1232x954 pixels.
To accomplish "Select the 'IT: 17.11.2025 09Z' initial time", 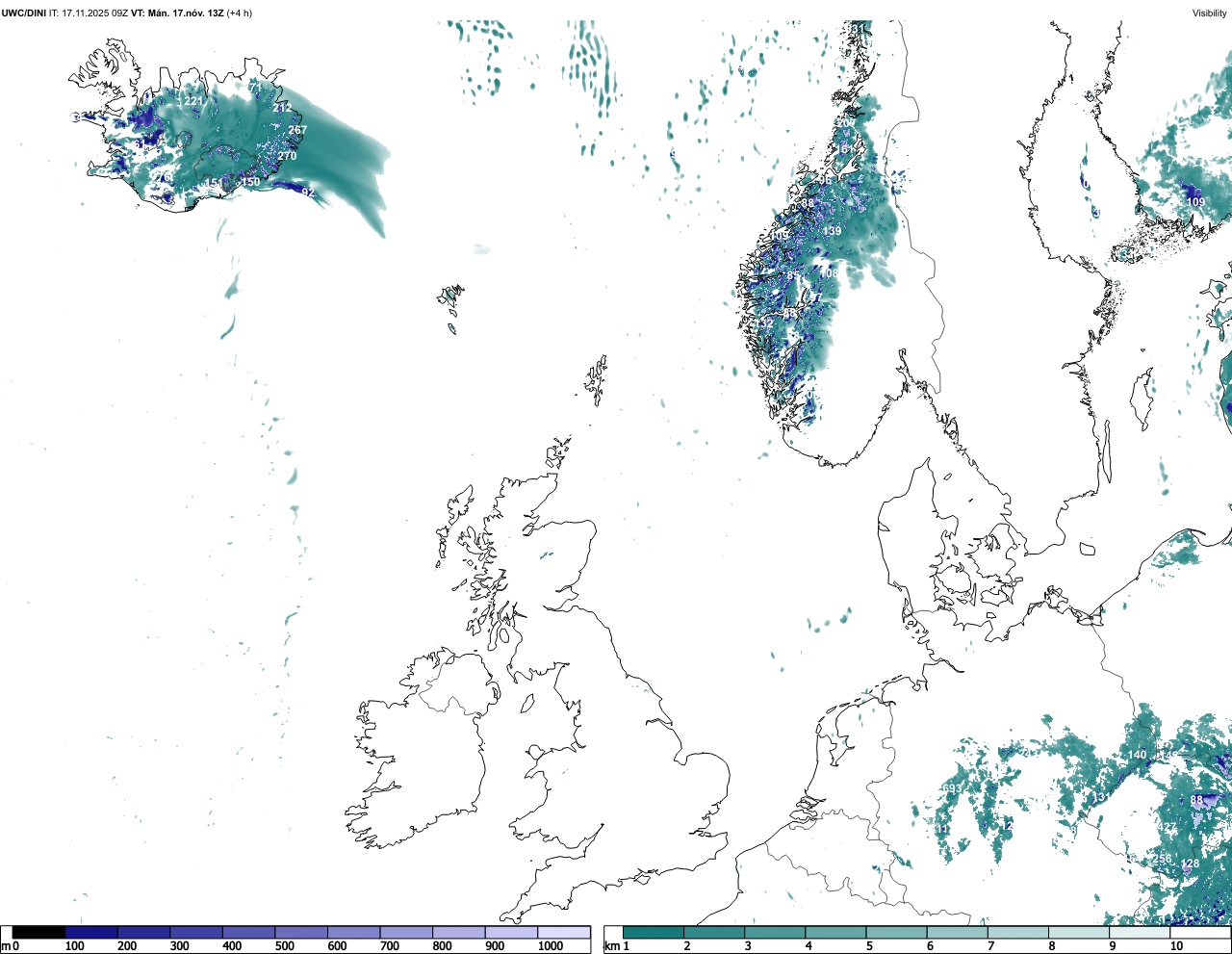I will pos(89,13).
